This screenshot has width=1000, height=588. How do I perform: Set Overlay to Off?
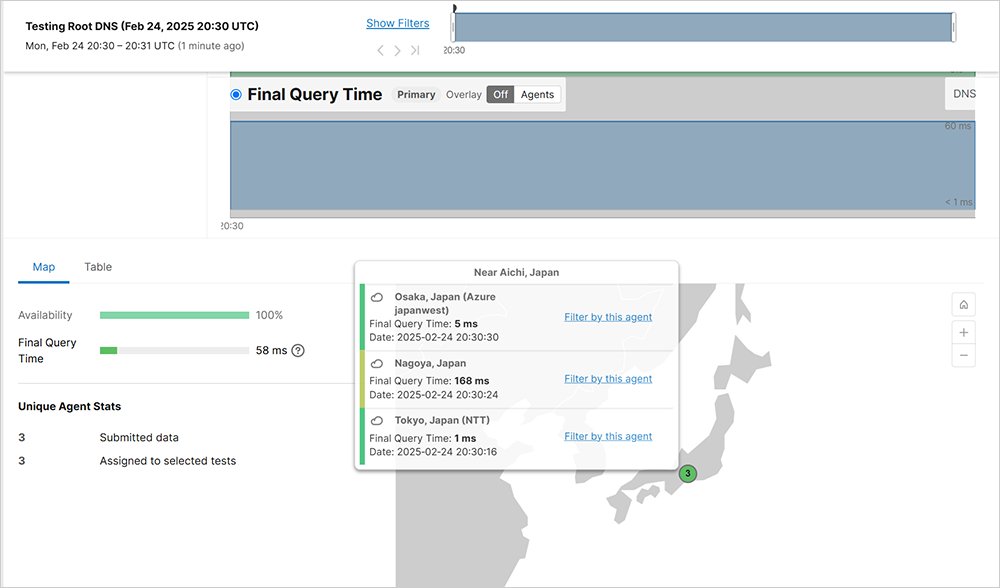click(x=500, y=95)
